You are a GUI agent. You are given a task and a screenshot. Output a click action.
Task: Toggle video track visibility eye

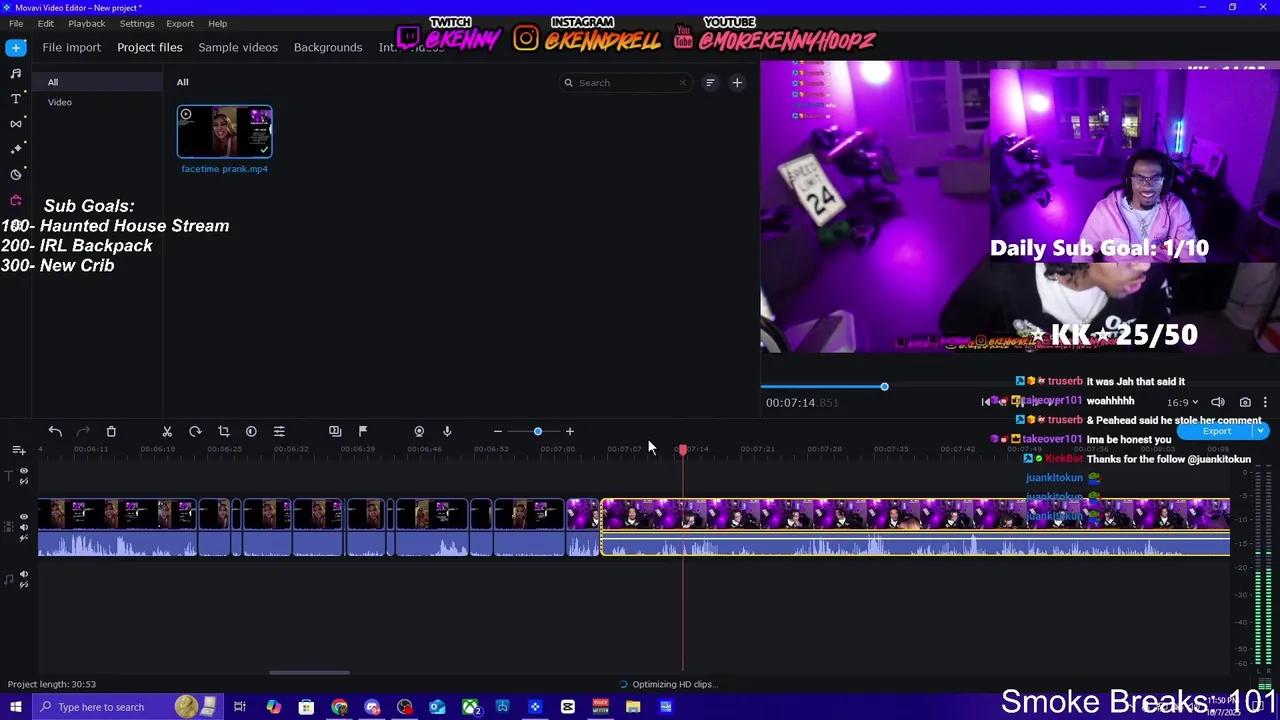[x=24, y=517]
